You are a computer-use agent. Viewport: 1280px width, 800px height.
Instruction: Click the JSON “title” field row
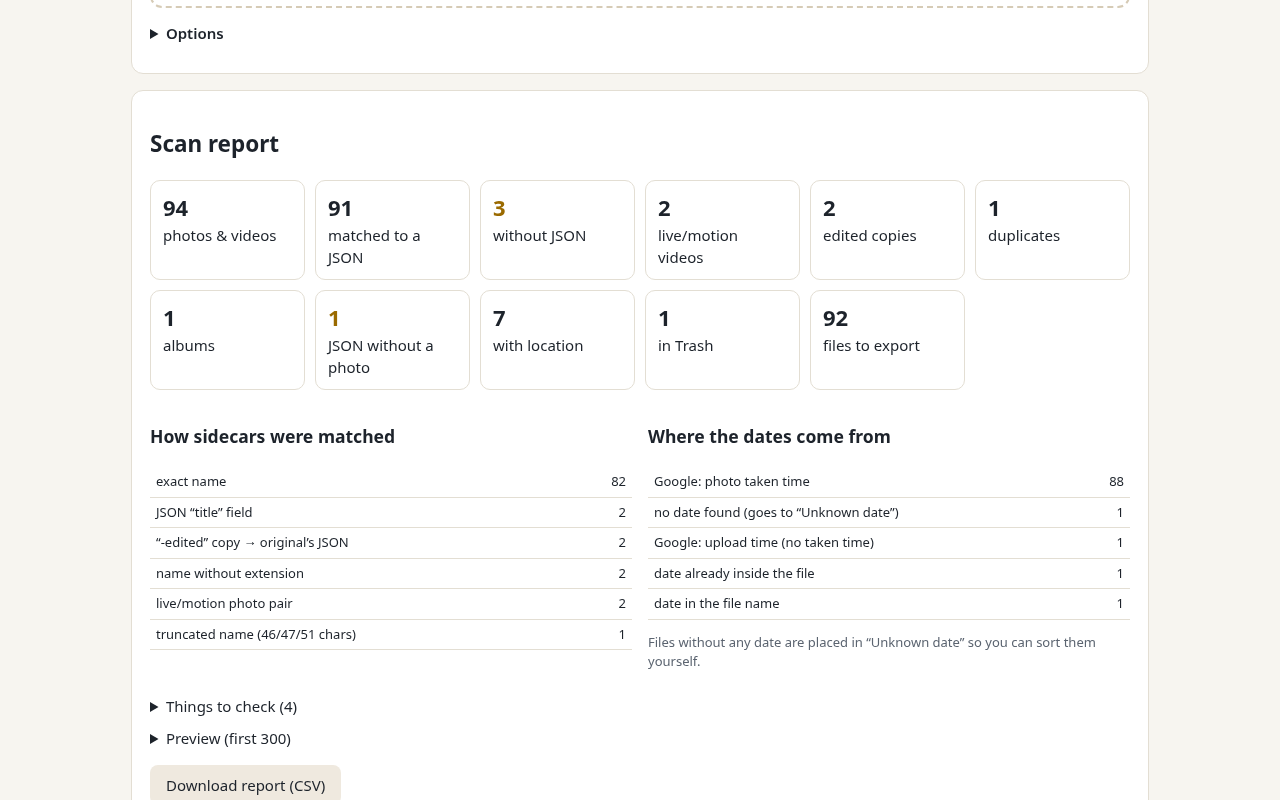391,513
